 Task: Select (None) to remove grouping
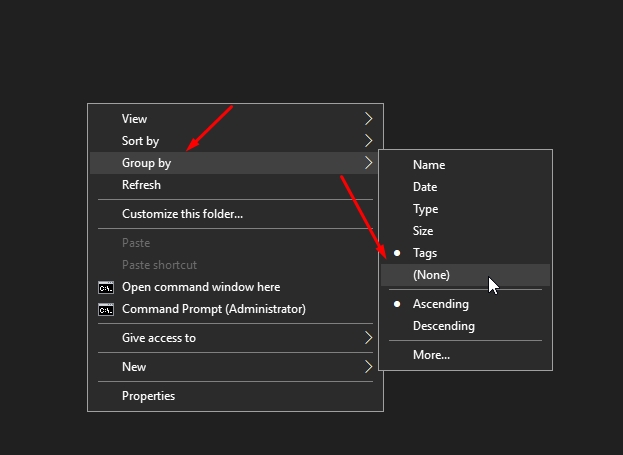tap(431, 275)
